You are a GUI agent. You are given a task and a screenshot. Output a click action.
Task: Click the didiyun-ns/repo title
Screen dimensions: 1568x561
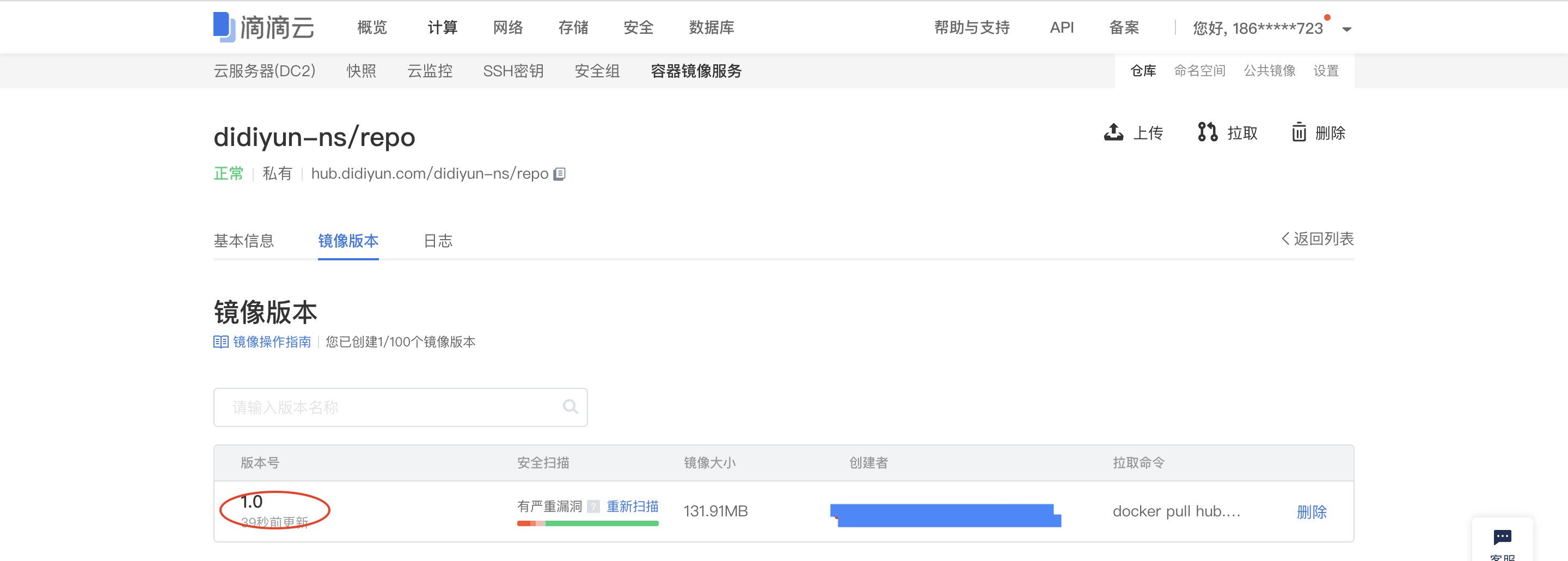[x=314, y=137]
